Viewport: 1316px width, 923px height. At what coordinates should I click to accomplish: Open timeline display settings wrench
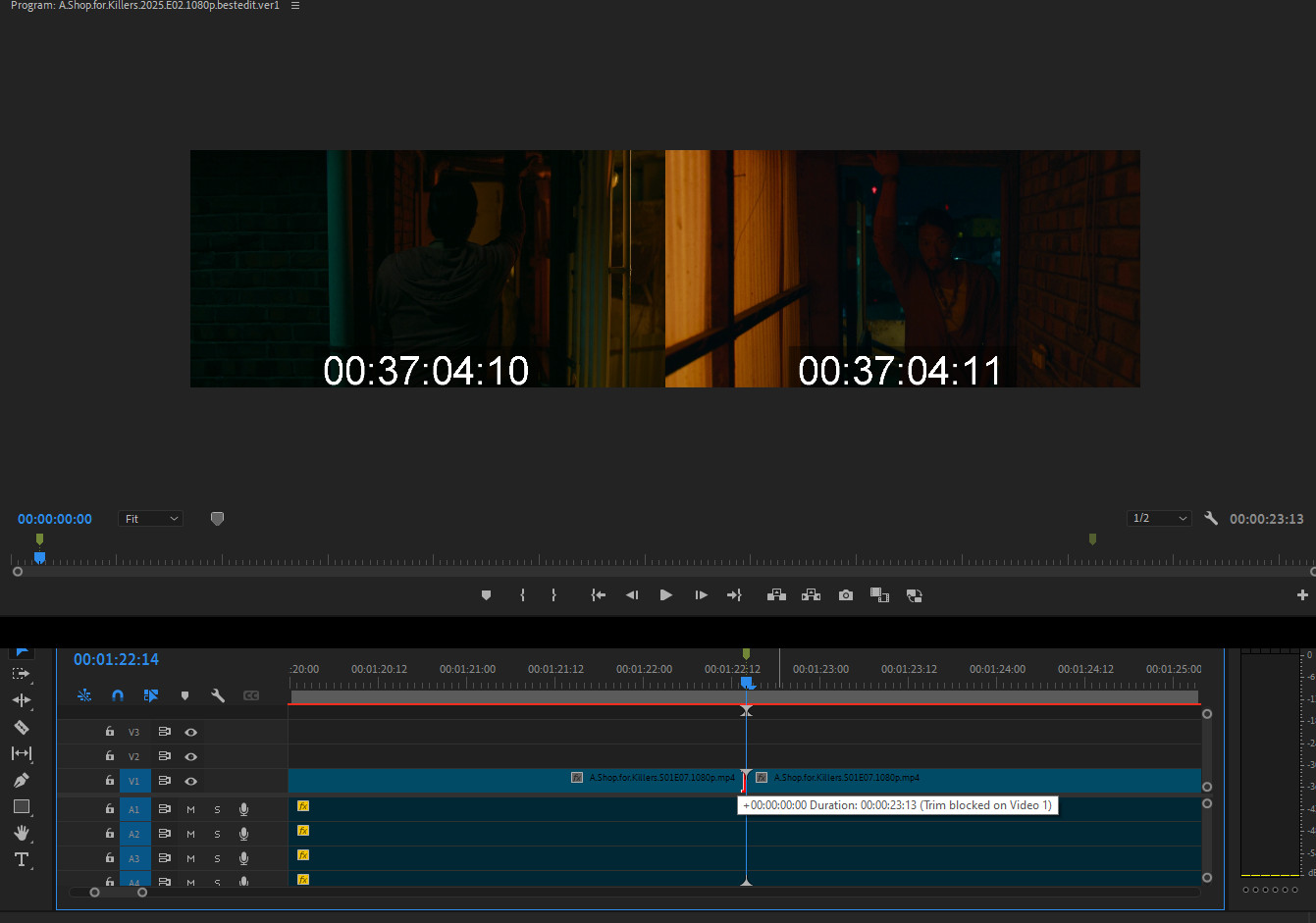(218, 695)
